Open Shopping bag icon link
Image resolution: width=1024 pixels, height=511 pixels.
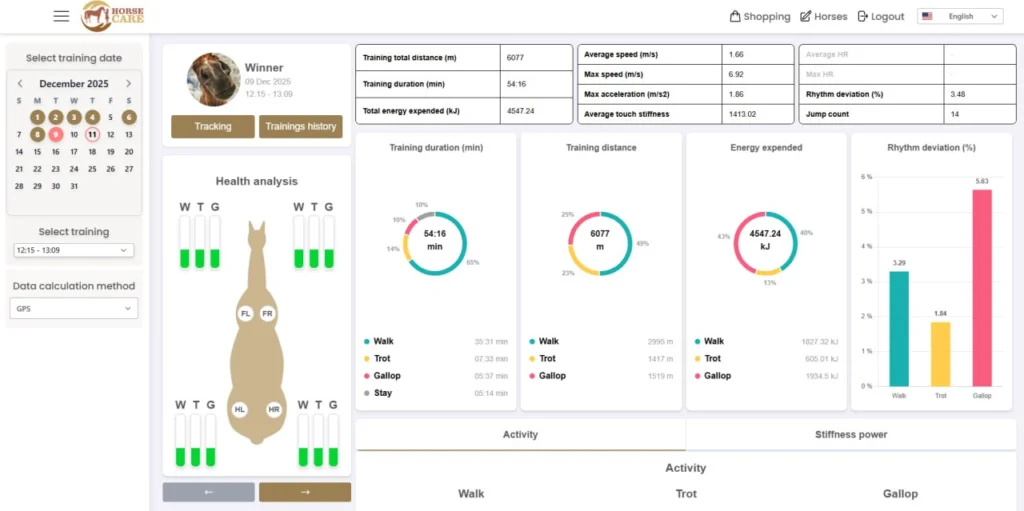pyautogui.click(x=736, y=17)
